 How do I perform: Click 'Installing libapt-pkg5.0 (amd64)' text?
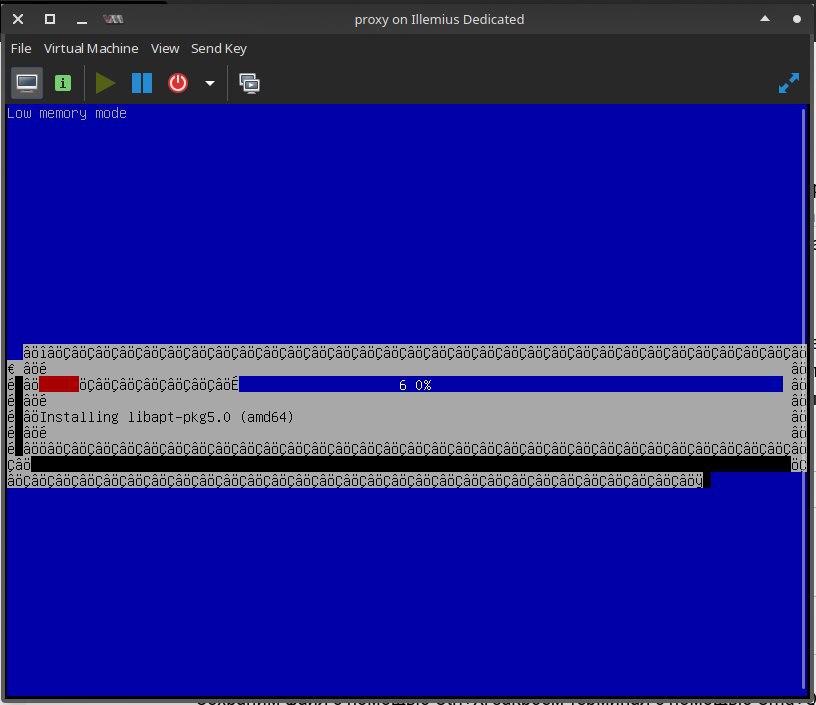167,417
